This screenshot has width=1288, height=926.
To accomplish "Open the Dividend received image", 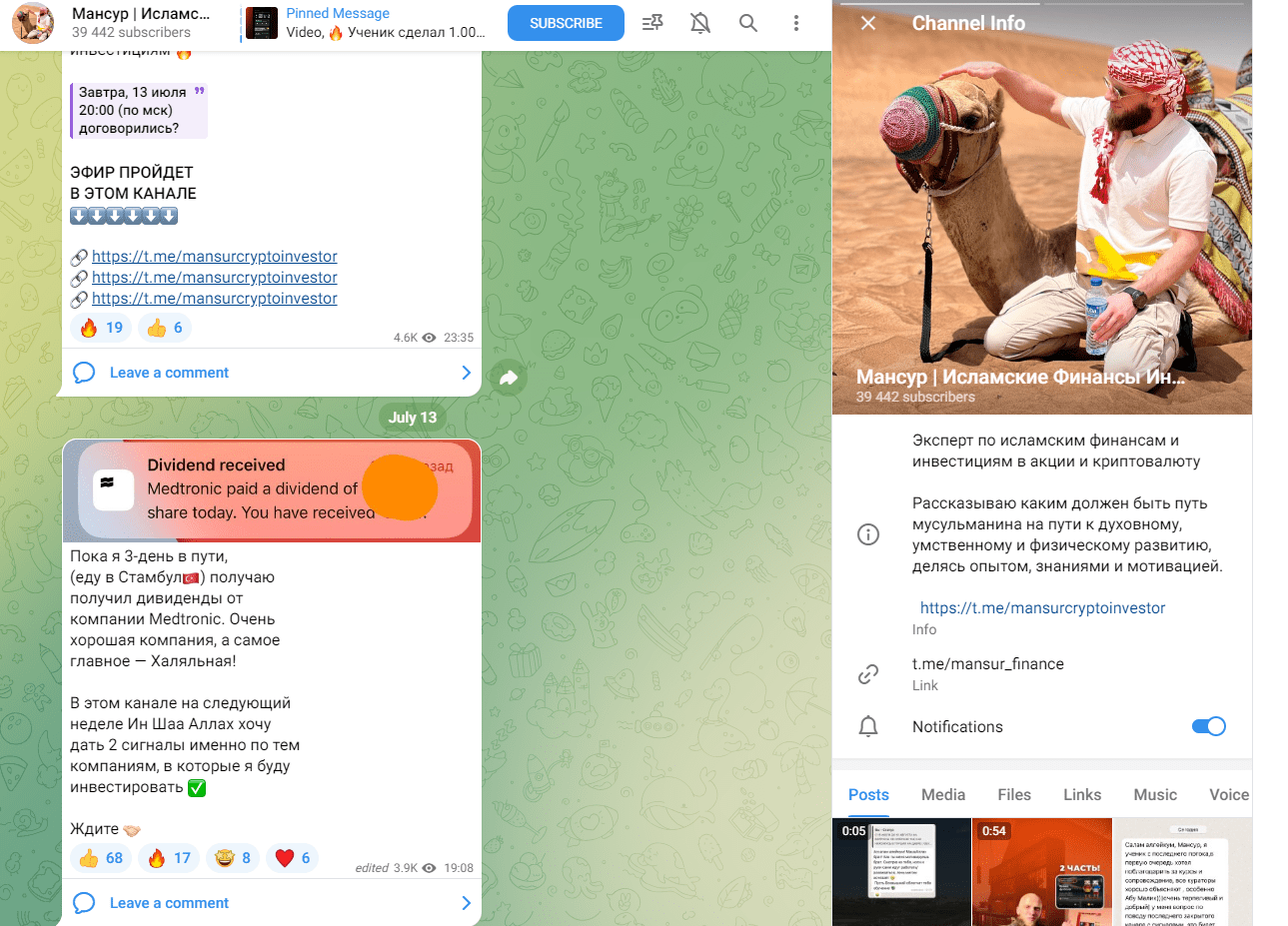I will [x=272, y=491].
